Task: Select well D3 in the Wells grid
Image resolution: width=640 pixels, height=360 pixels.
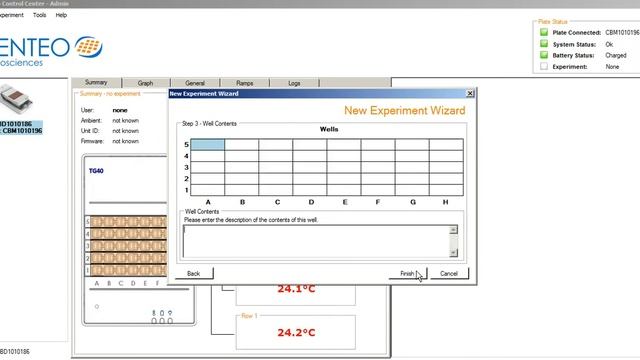Action: [310, 167]
